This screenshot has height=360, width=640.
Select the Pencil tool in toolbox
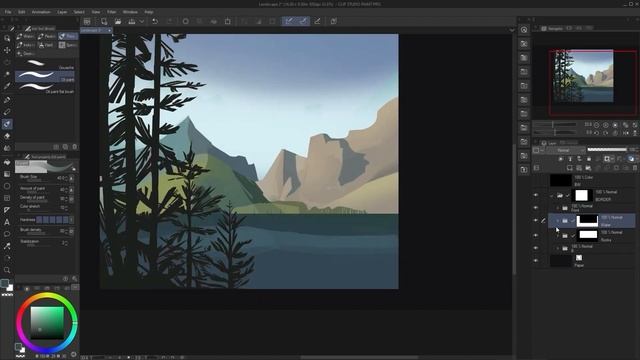(x=7, y=112)
